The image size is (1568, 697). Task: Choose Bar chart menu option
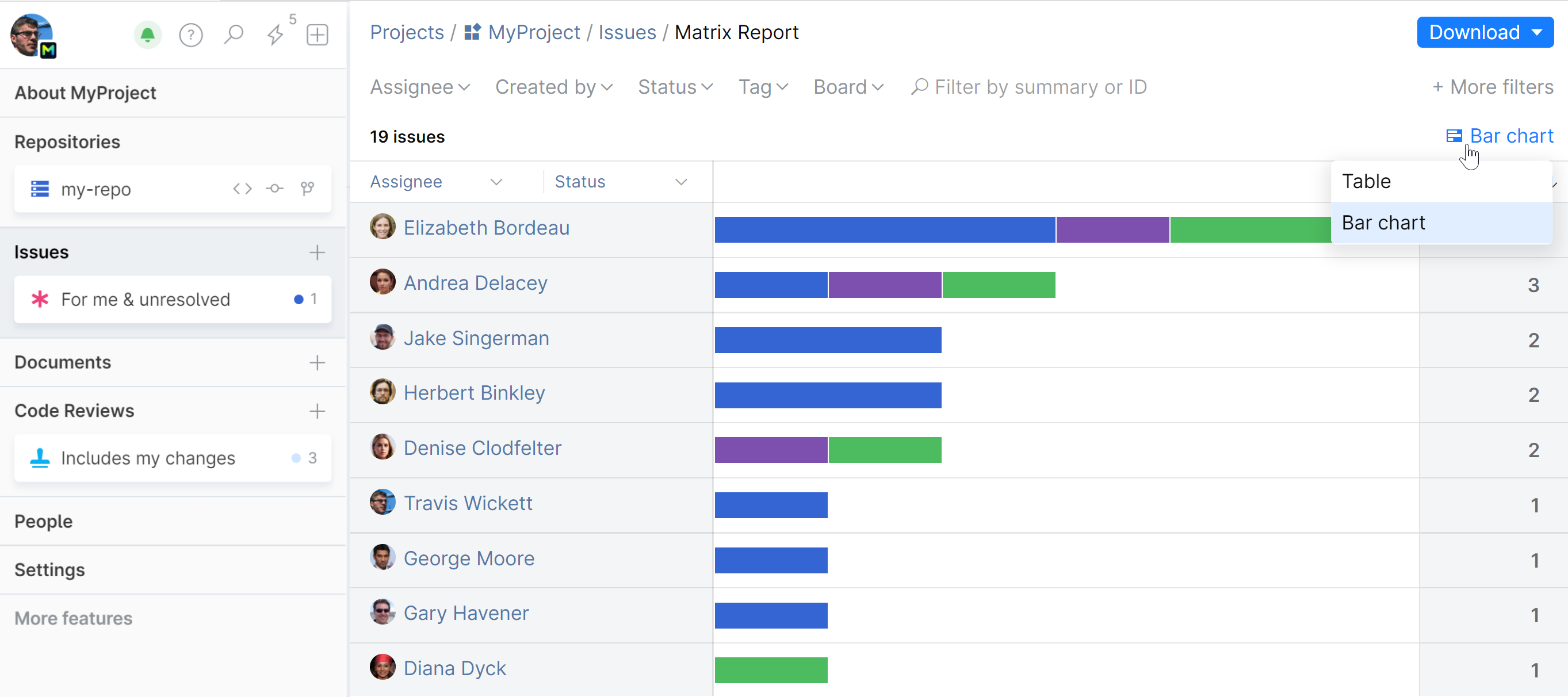(1383, 223)
